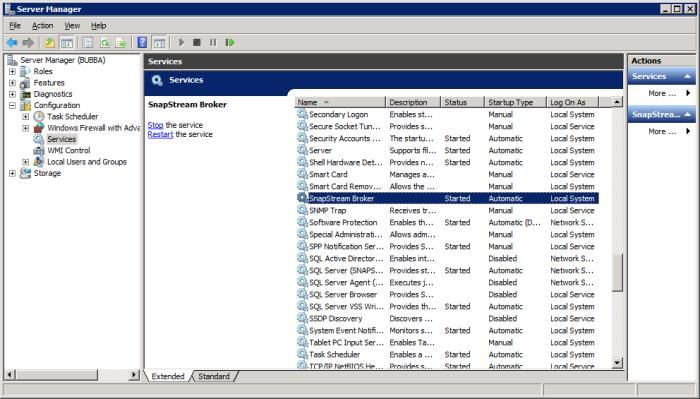Open the View menu

coord(72,26)
